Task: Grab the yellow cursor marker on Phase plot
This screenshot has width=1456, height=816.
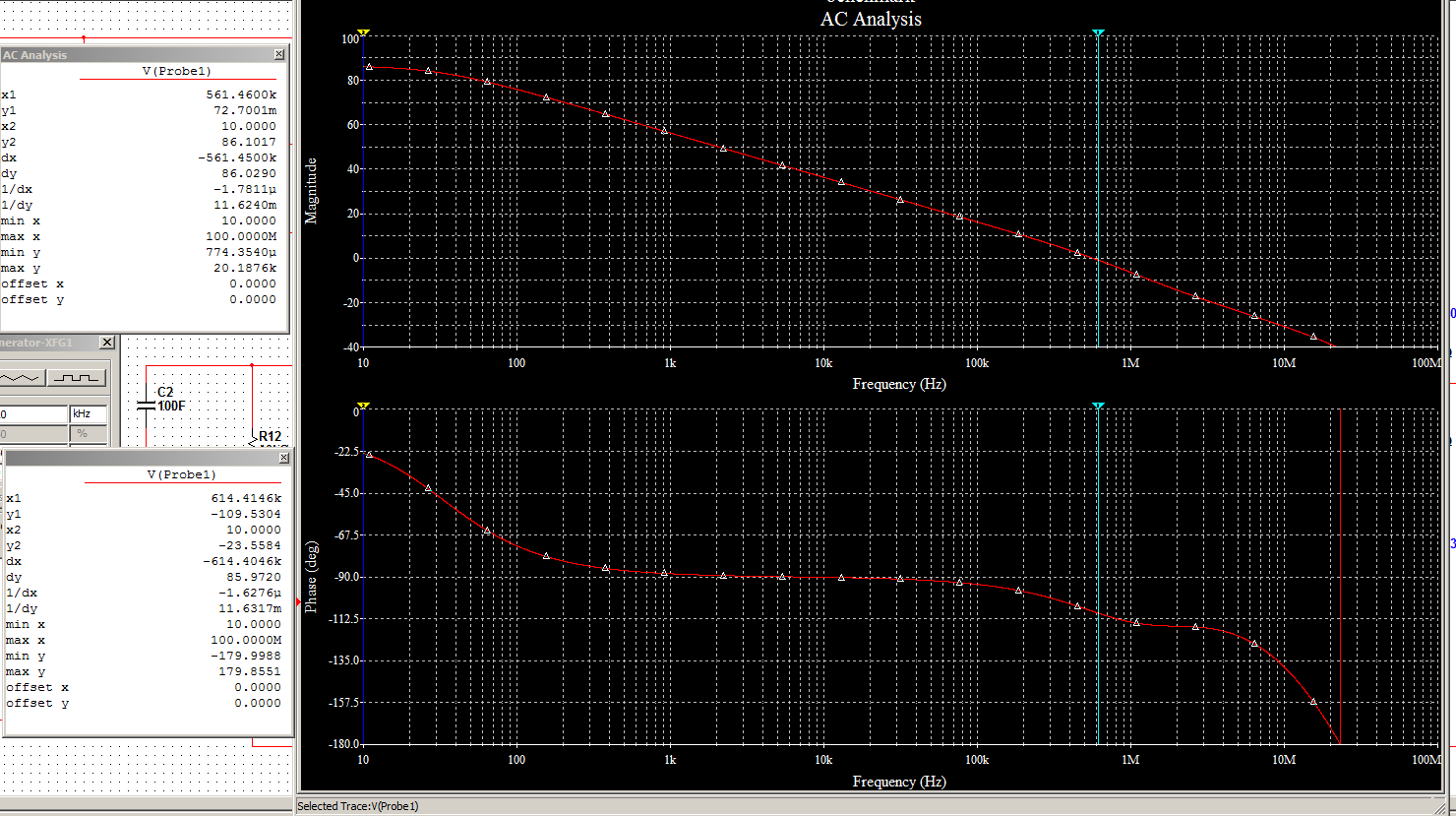Action: point(363,406)
